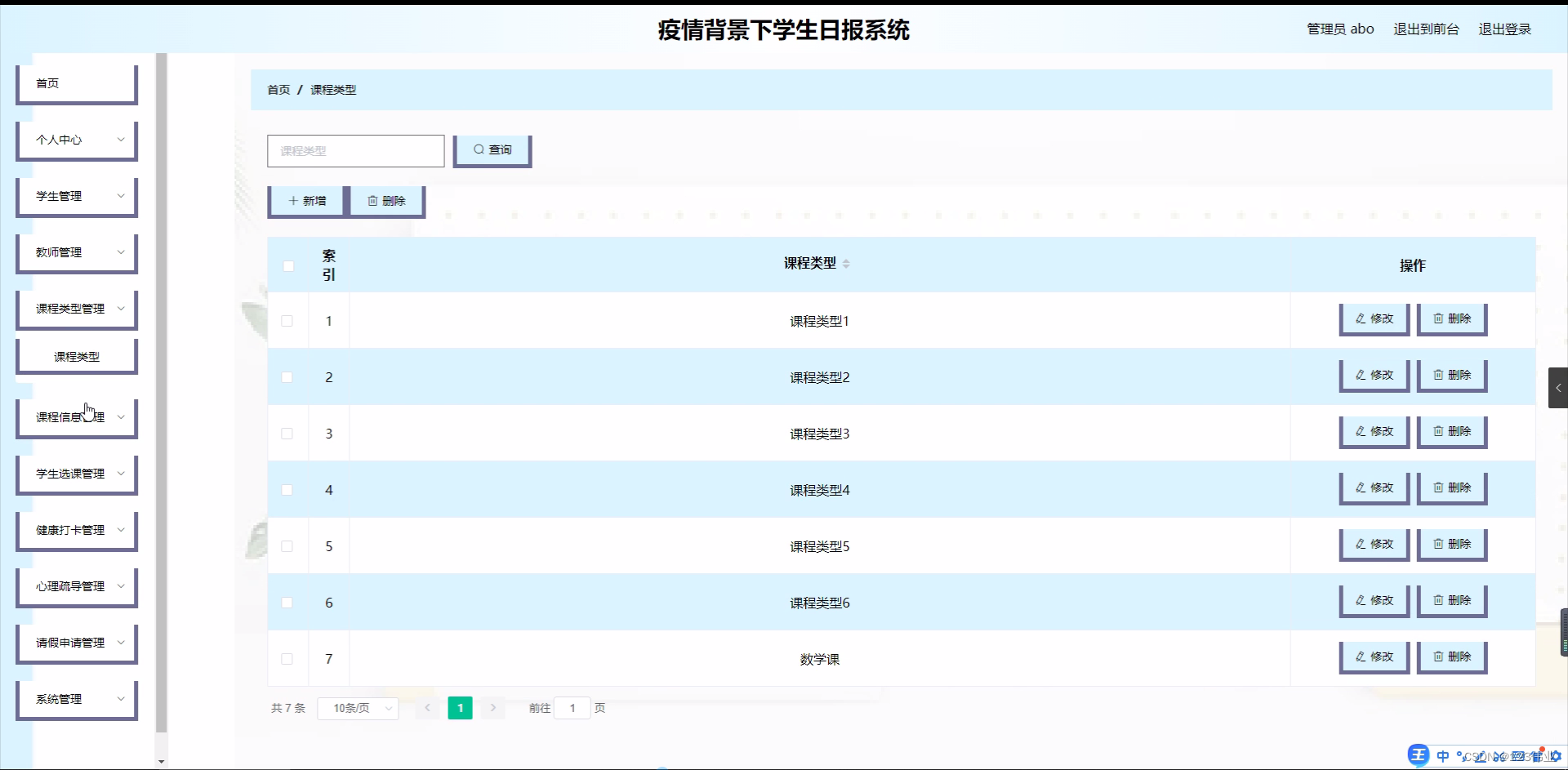Image resolution: width=1568 pixels, height=770 pixels.
Task: Select 首页 in the breadcrumb navigation
Action: (278, 89)
